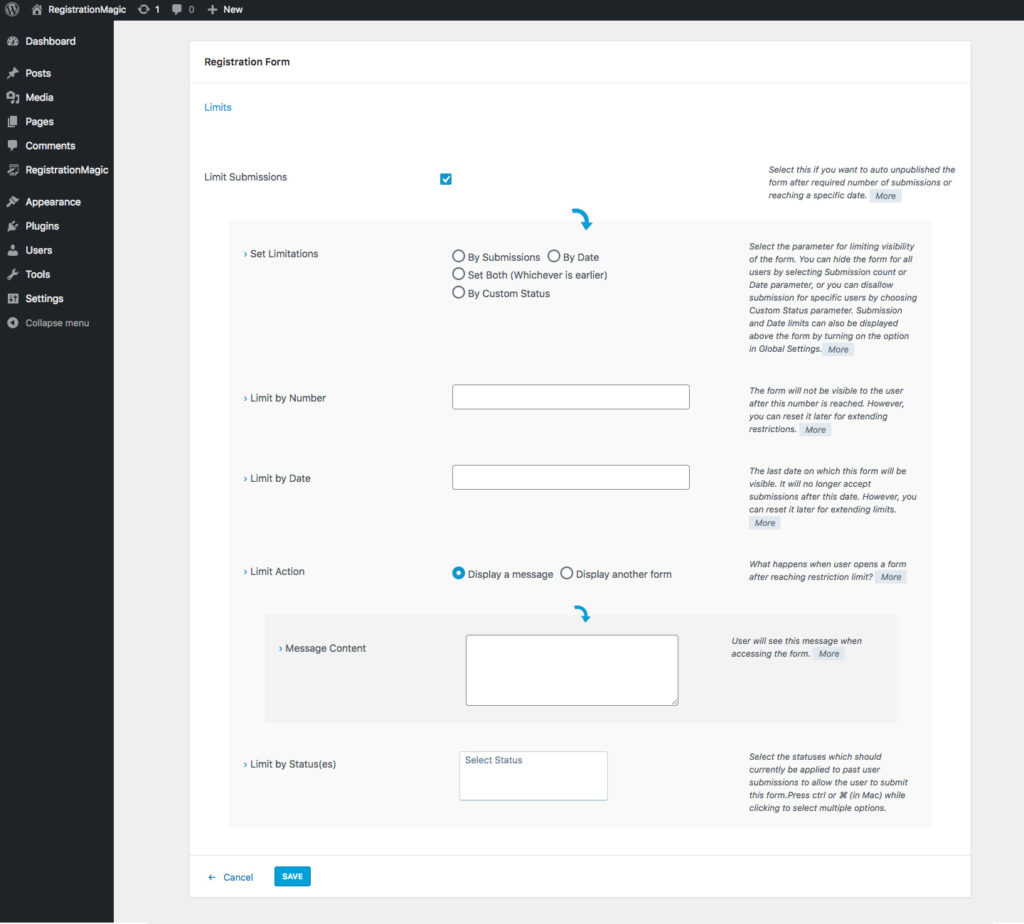Open the updates icon in admin bar
Viewport: 1024px width, 924px height.
coord(144,9)
